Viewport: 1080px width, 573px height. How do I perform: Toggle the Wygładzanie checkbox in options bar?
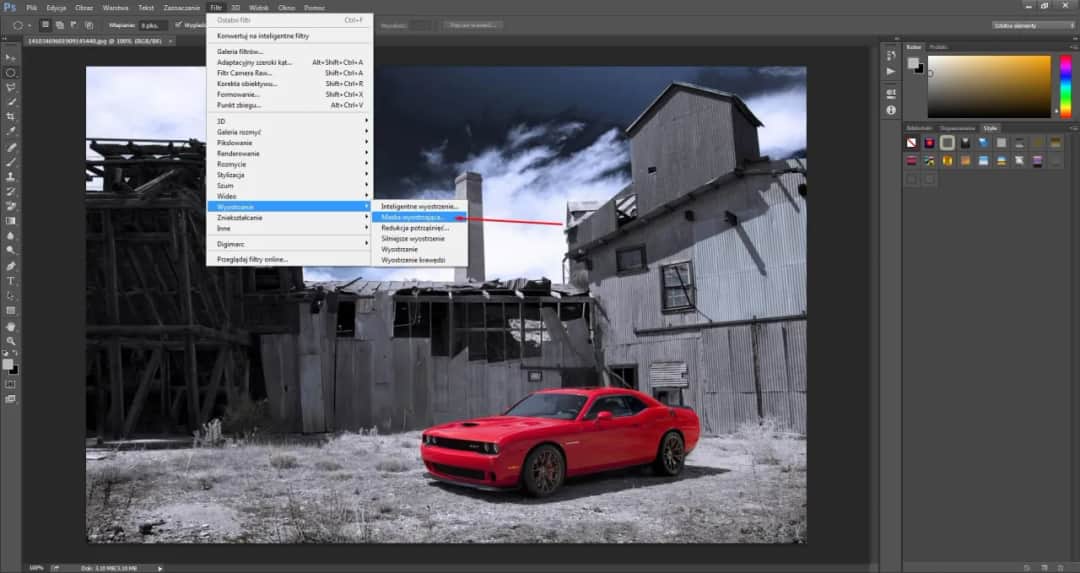click(x=178, y=24)
